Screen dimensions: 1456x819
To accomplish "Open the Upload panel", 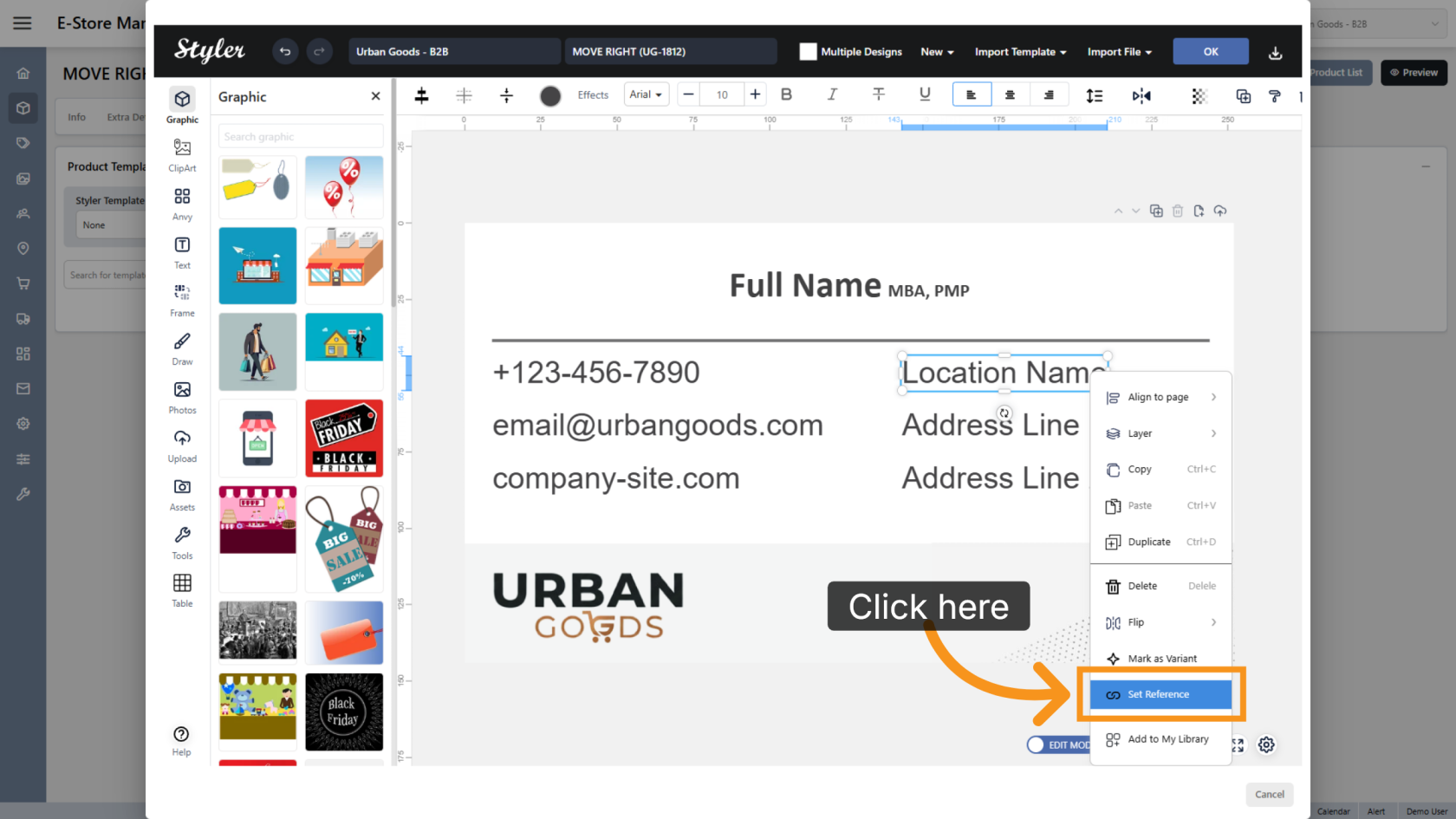I will coord(182,446).
